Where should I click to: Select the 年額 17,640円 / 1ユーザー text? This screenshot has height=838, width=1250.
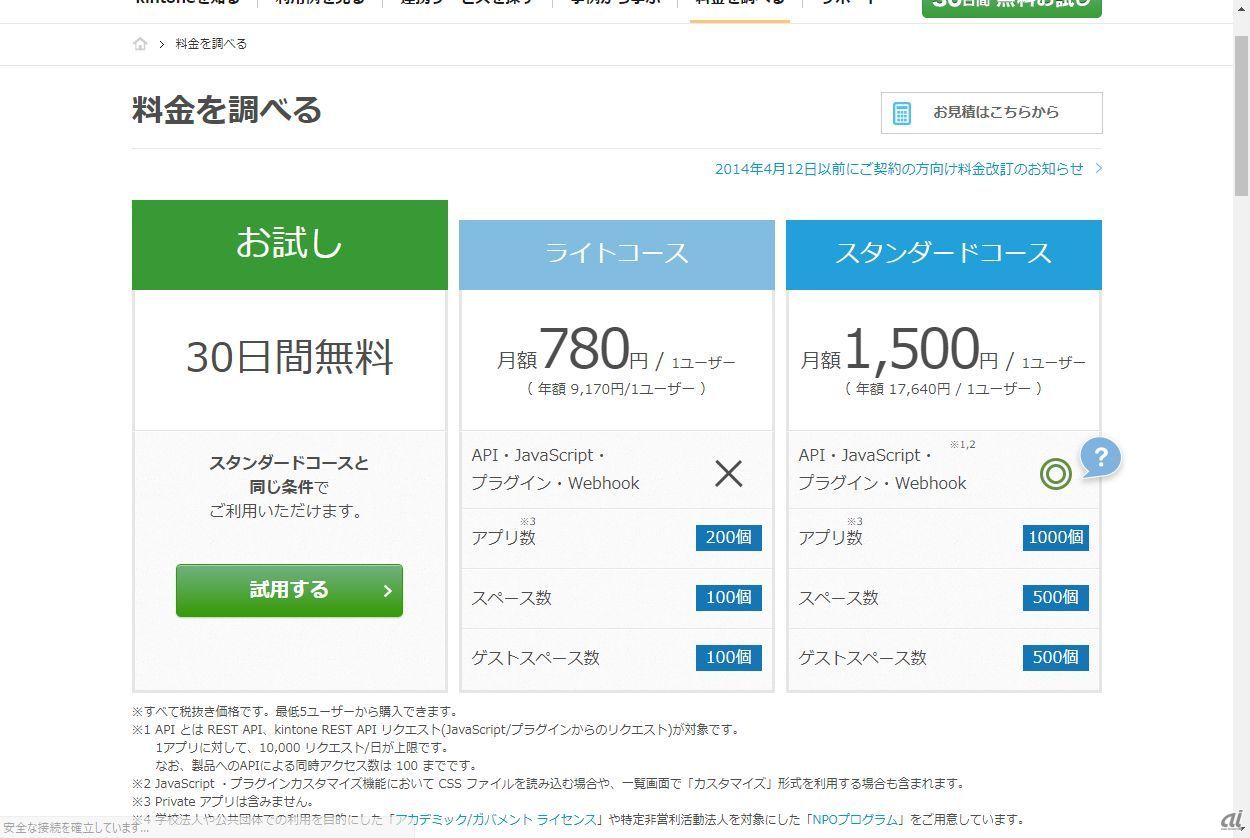944,389
